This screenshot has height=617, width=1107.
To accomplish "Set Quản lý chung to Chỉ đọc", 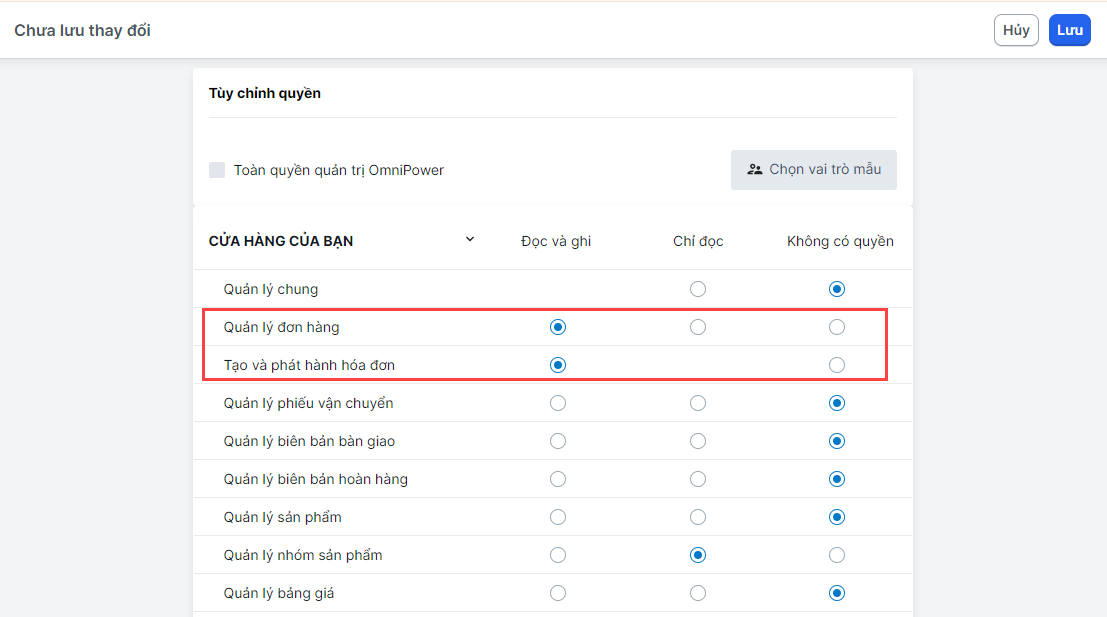I will tap(698, 289).
